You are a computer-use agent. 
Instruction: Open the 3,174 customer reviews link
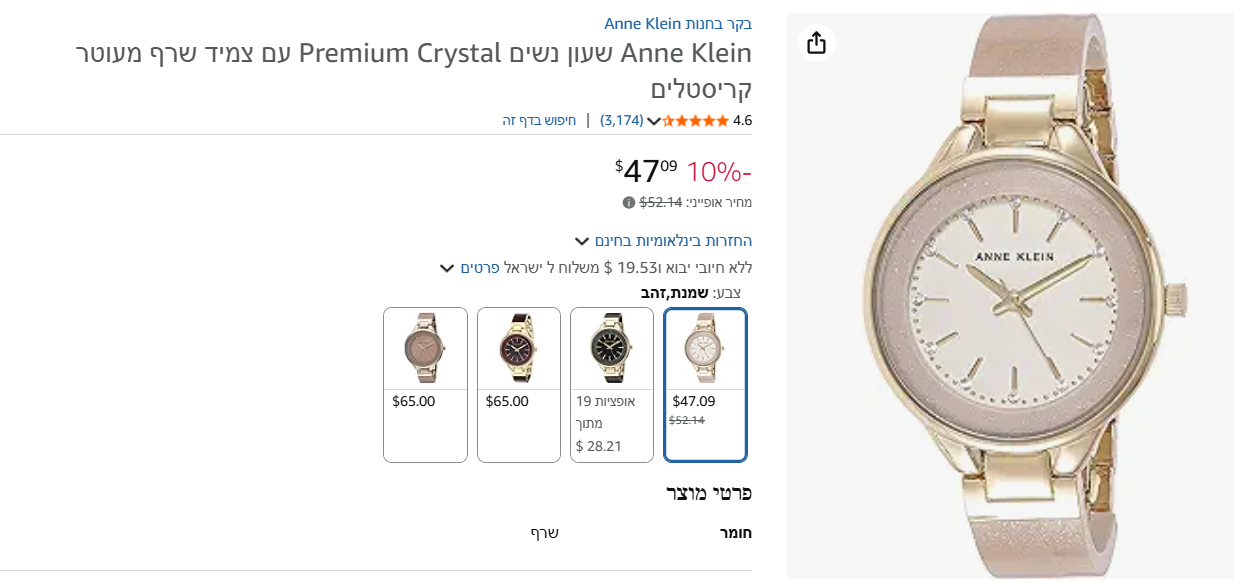point(621,121)
